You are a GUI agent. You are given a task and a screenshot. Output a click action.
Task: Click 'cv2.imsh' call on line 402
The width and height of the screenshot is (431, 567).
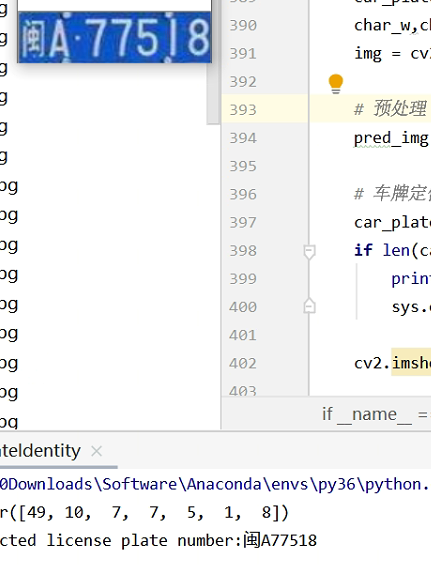392,363
